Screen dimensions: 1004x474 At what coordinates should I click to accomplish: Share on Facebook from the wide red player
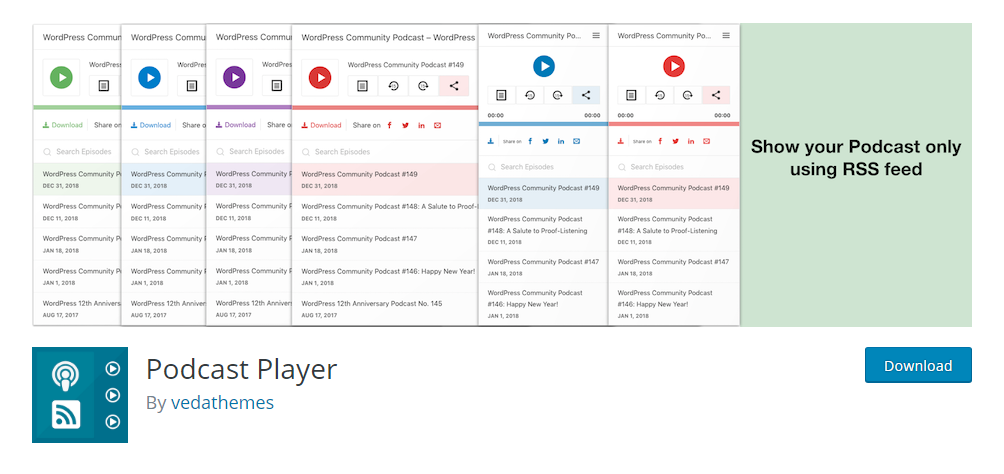tap(389, 126)
